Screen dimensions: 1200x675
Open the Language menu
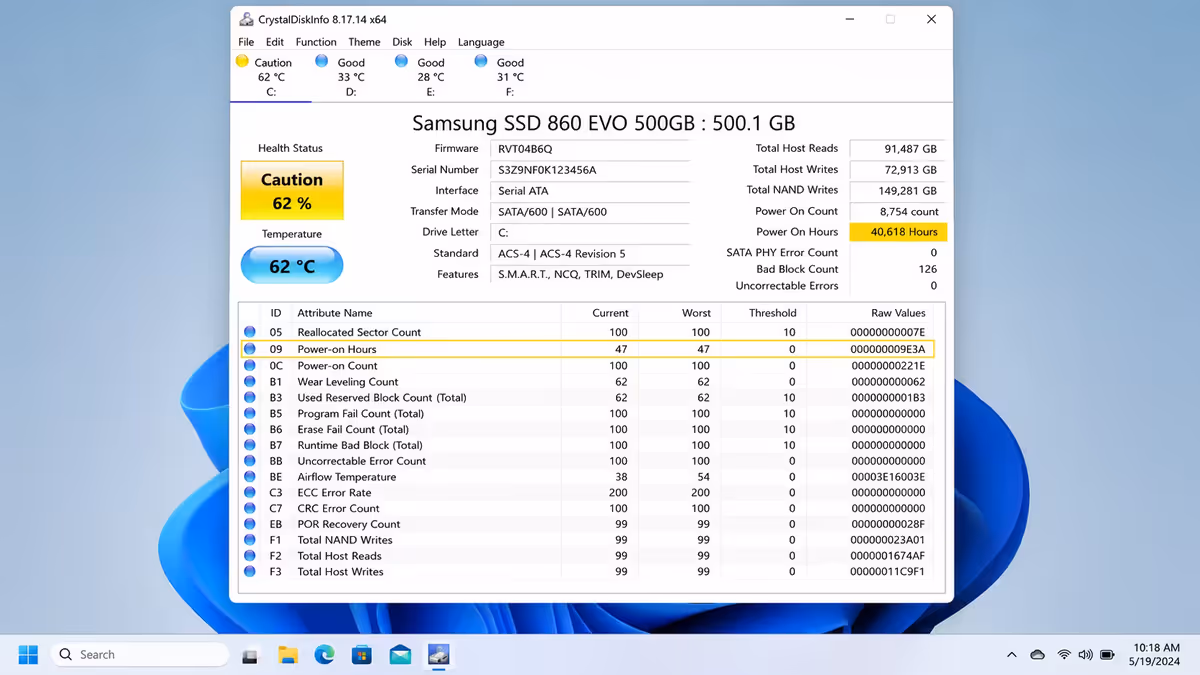coord(481,42)
